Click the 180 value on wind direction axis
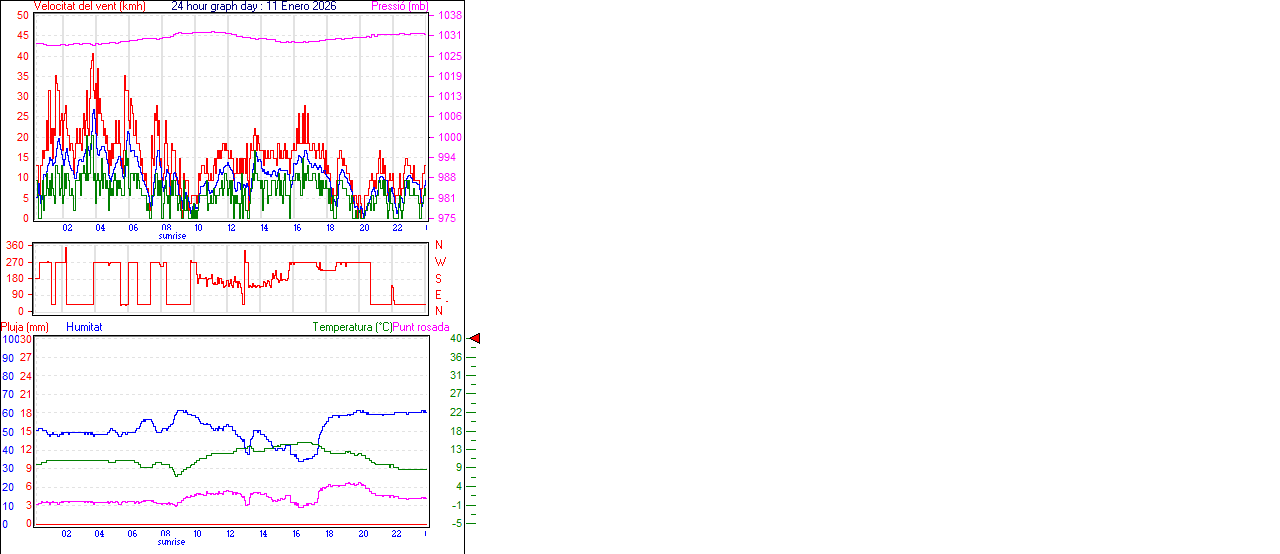Image resolution: width=1280 pixels, height=554 pixels. (x=15, y=278)
